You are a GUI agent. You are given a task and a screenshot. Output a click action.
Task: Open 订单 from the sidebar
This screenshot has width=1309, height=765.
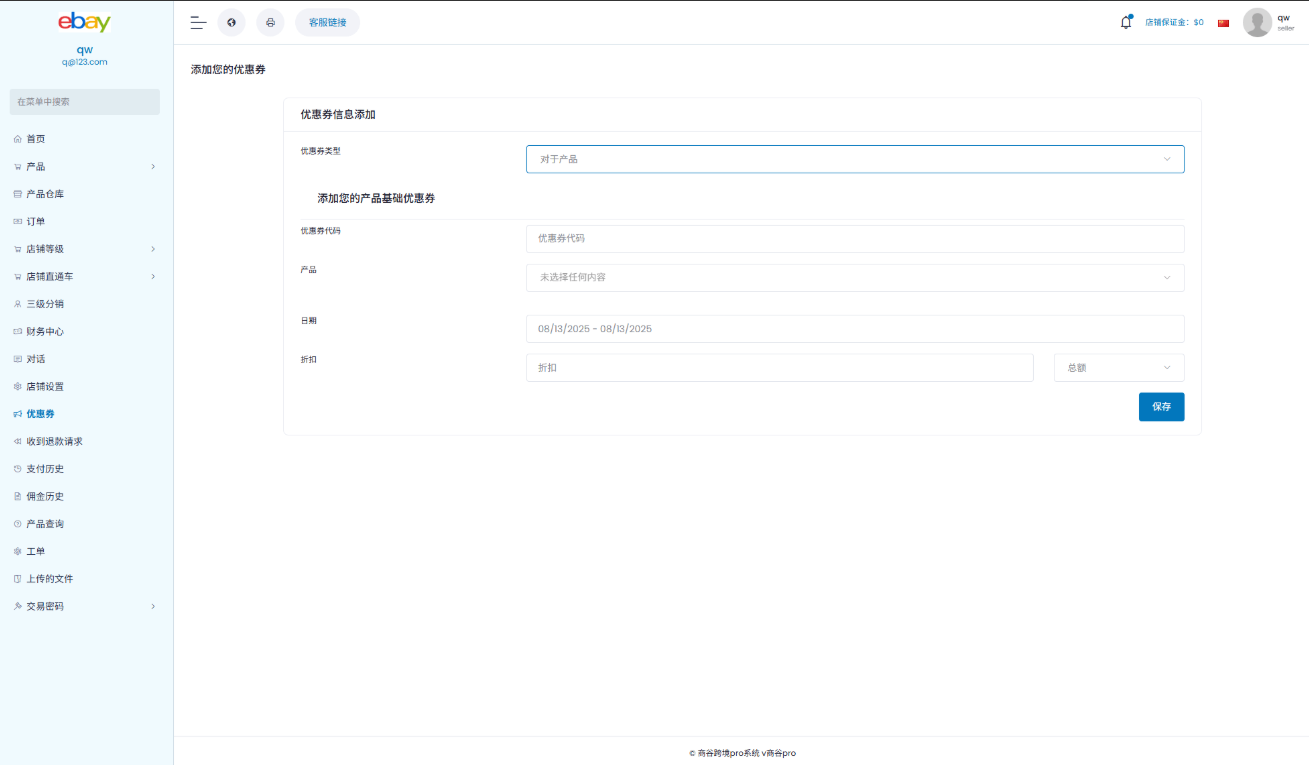click(35, 221)
